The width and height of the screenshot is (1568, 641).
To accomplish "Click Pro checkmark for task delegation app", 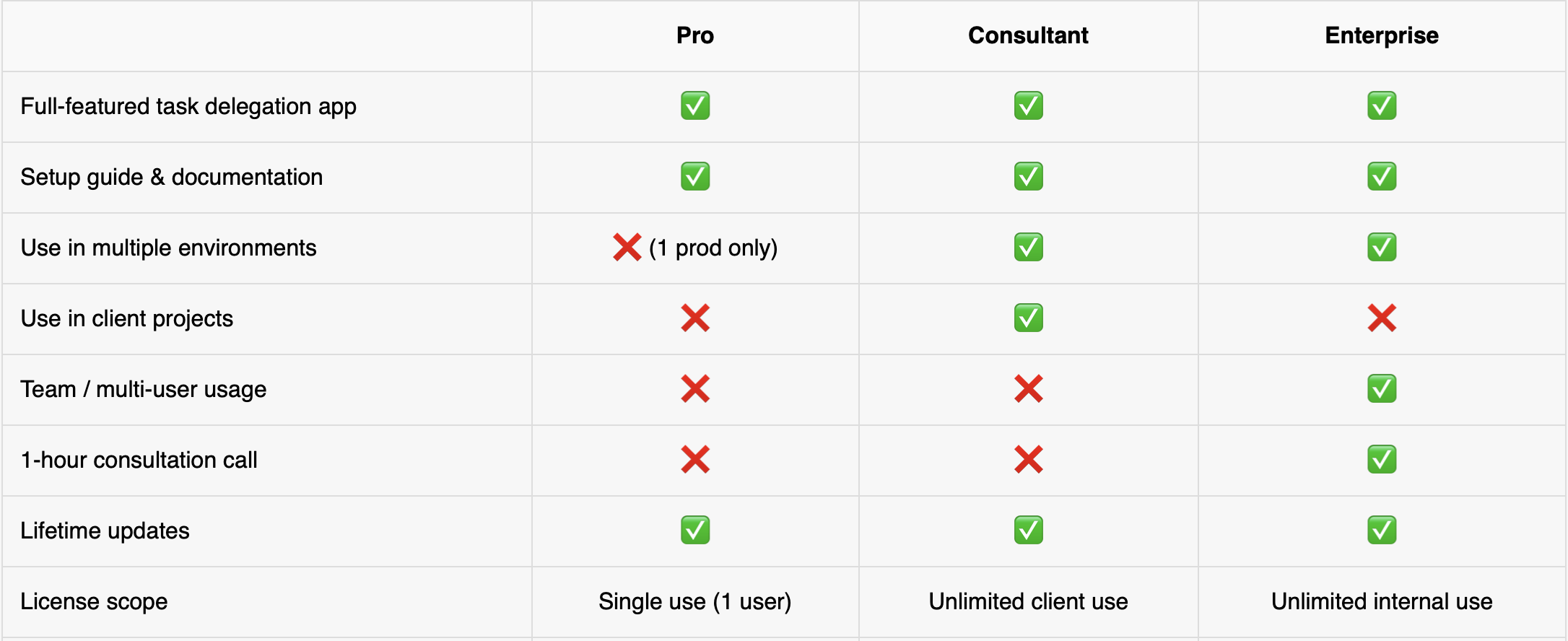I will pyautogui.click(x=695, y=106).
